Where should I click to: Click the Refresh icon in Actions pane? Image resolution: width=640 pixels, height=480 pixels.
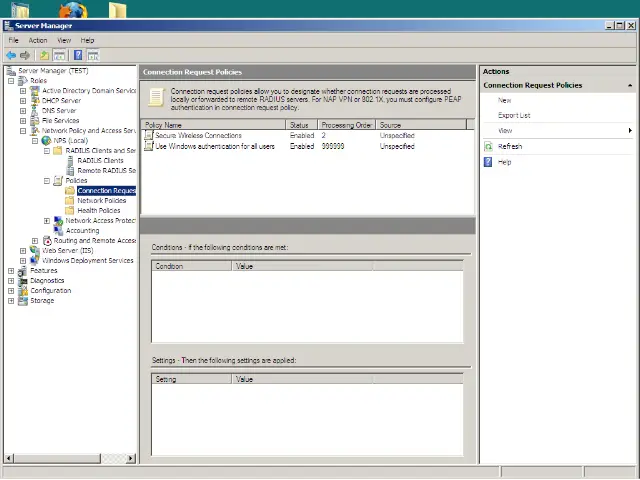(488, 147)
